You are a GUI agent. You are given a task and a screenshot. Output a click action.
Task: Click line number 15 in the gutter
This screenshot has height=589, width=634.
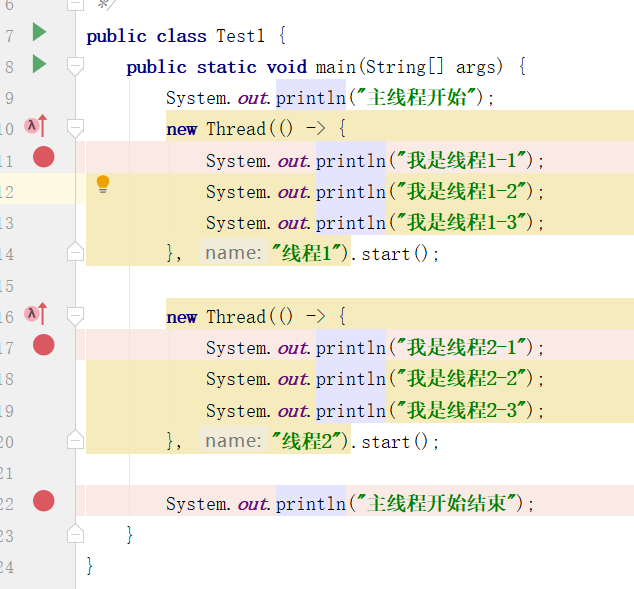click(x=7, y=286)
